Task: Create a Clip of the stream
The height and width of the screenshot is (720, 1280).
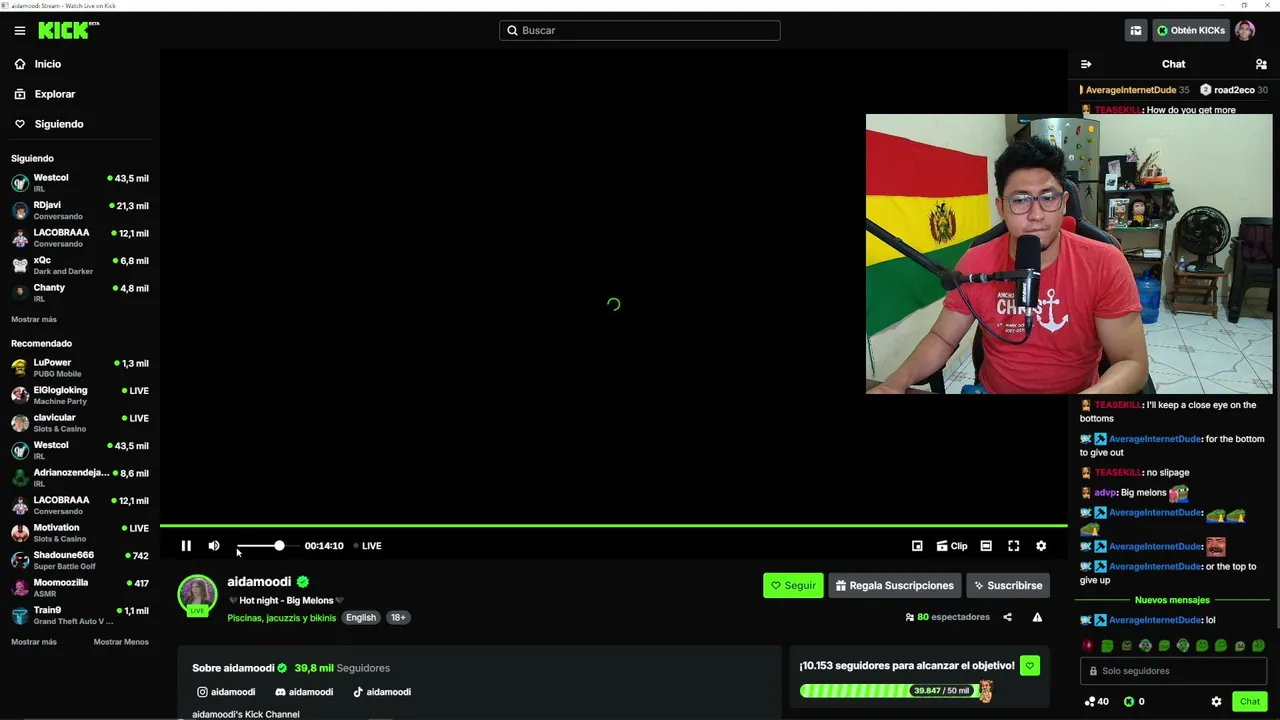Action: click(952, 546)
